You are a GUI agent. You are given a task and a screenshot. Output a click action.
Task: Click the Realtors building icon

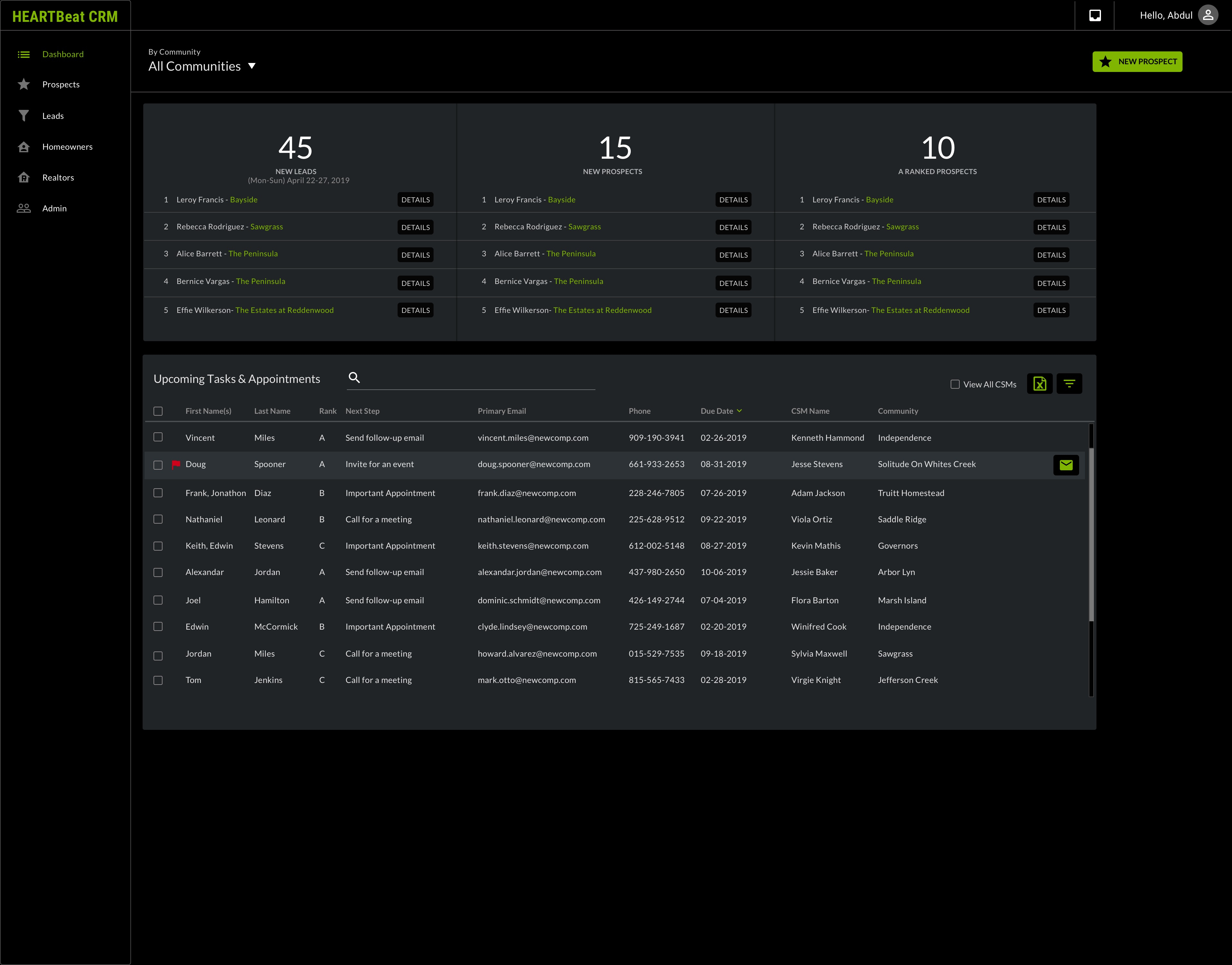pyautogui.click(x=24, y=177)
